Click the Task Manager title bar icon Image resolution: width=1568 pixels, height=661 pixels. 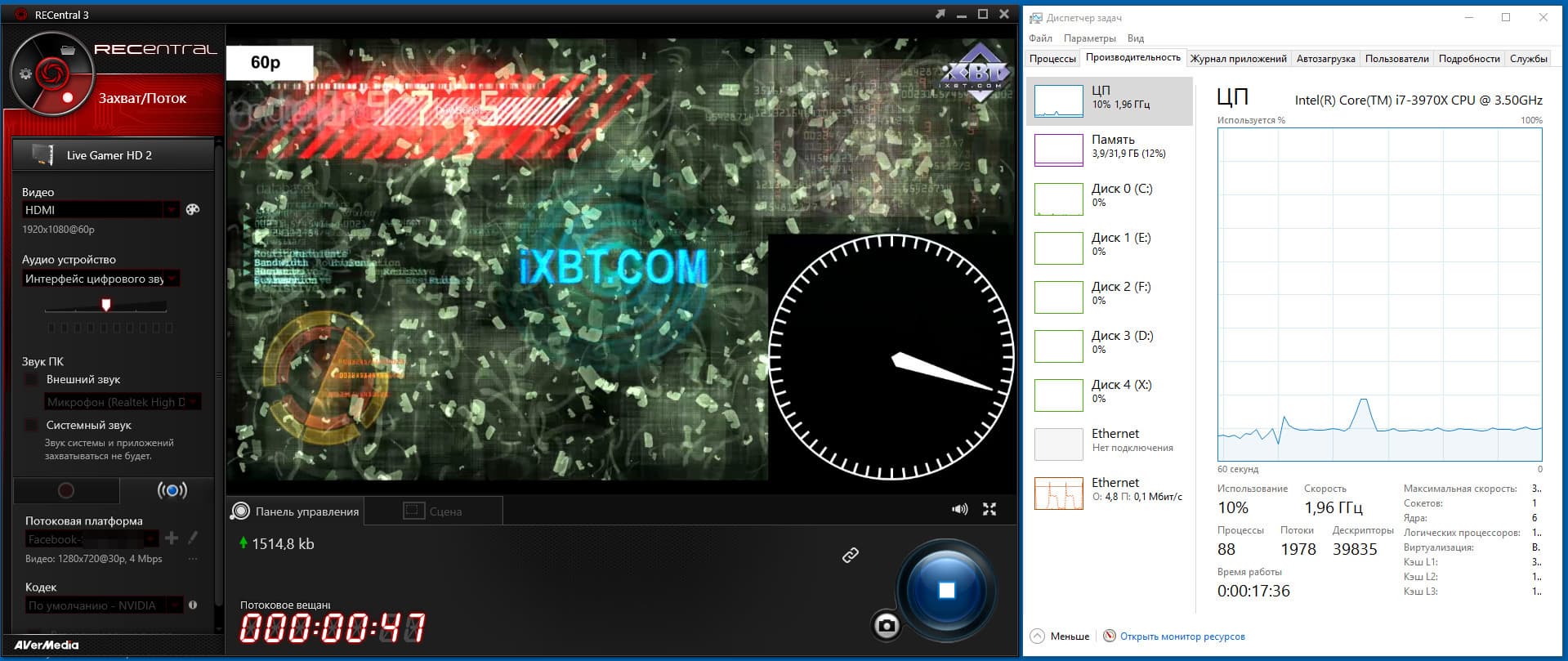(x=1036, y=18)
